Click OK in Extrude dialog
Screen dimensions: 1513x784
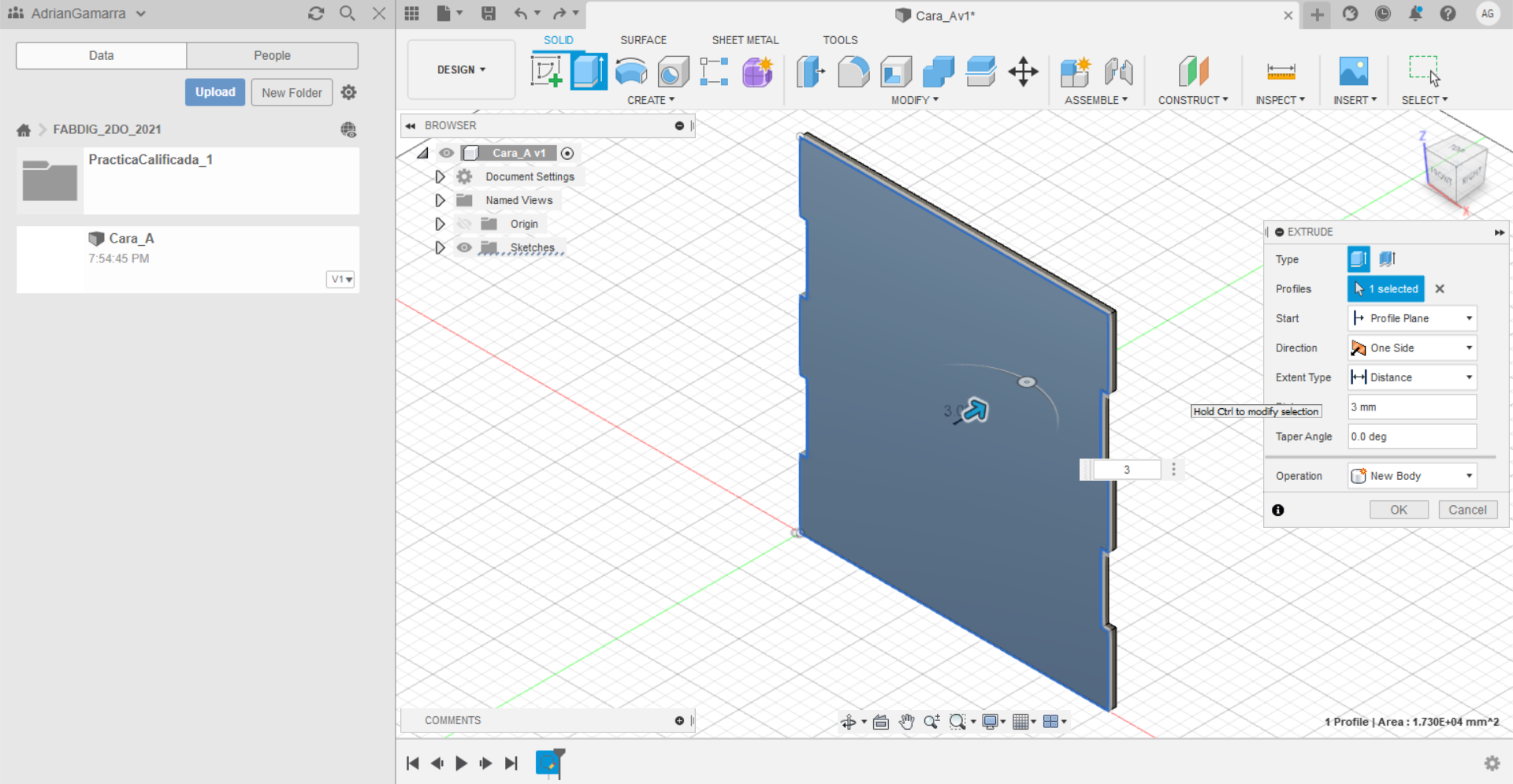click(x=1399, y=510)
